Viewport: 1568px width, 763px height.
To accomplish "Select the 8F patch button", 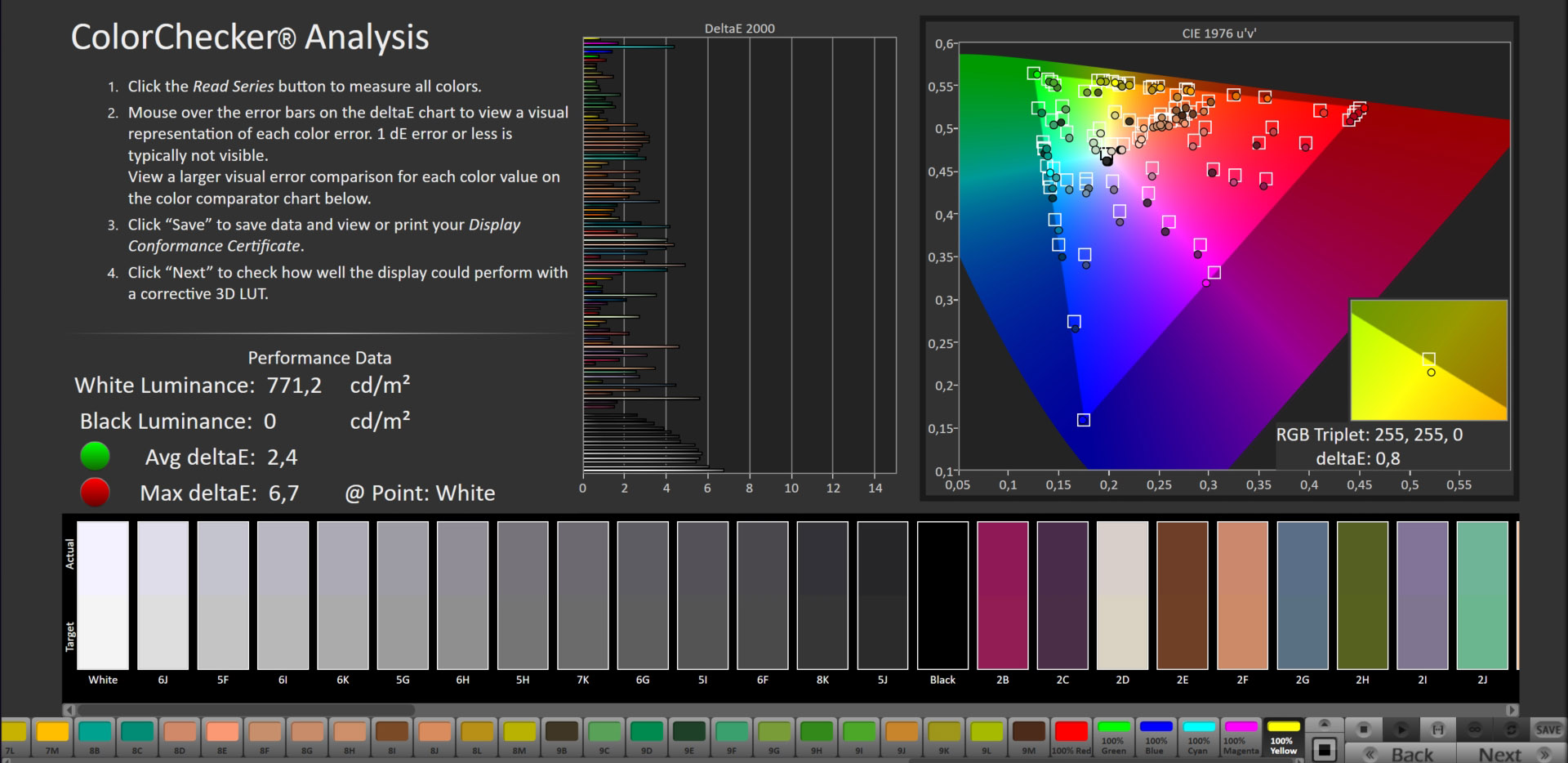I will click(264, 737).
